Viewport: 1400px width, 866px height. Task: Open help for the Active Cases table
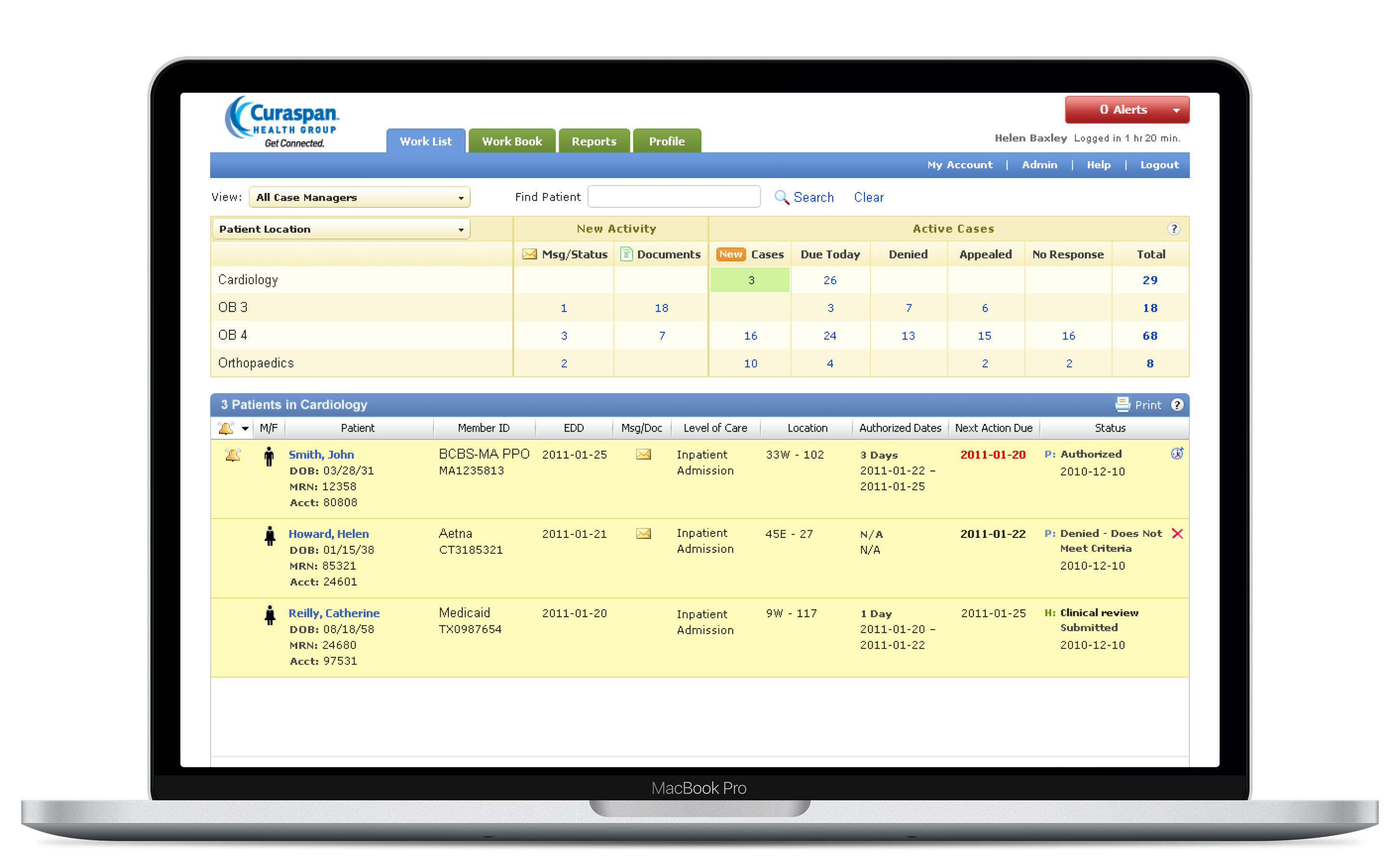click(1173, 229)
